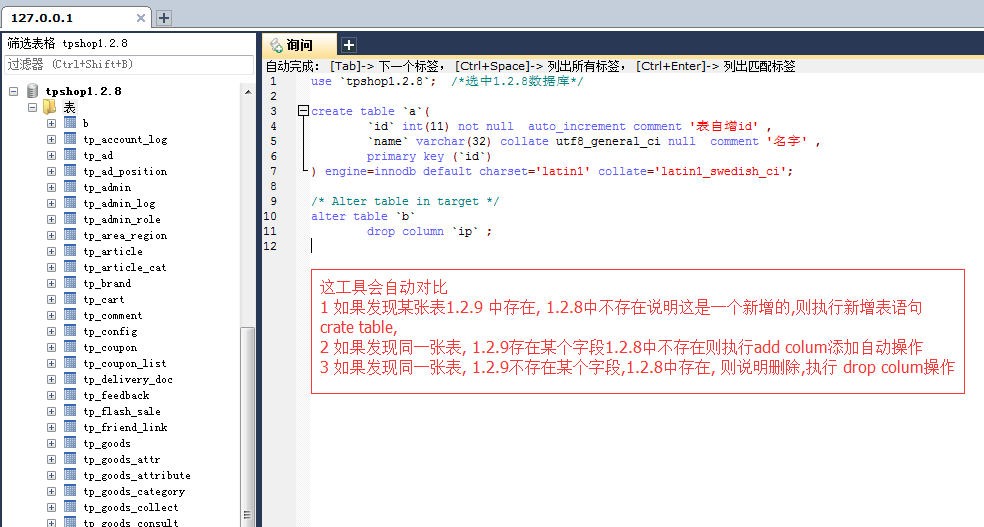This screenshot has height=527, width=984.
Task: Click the filter input field 过滤器
Action: 126,64
